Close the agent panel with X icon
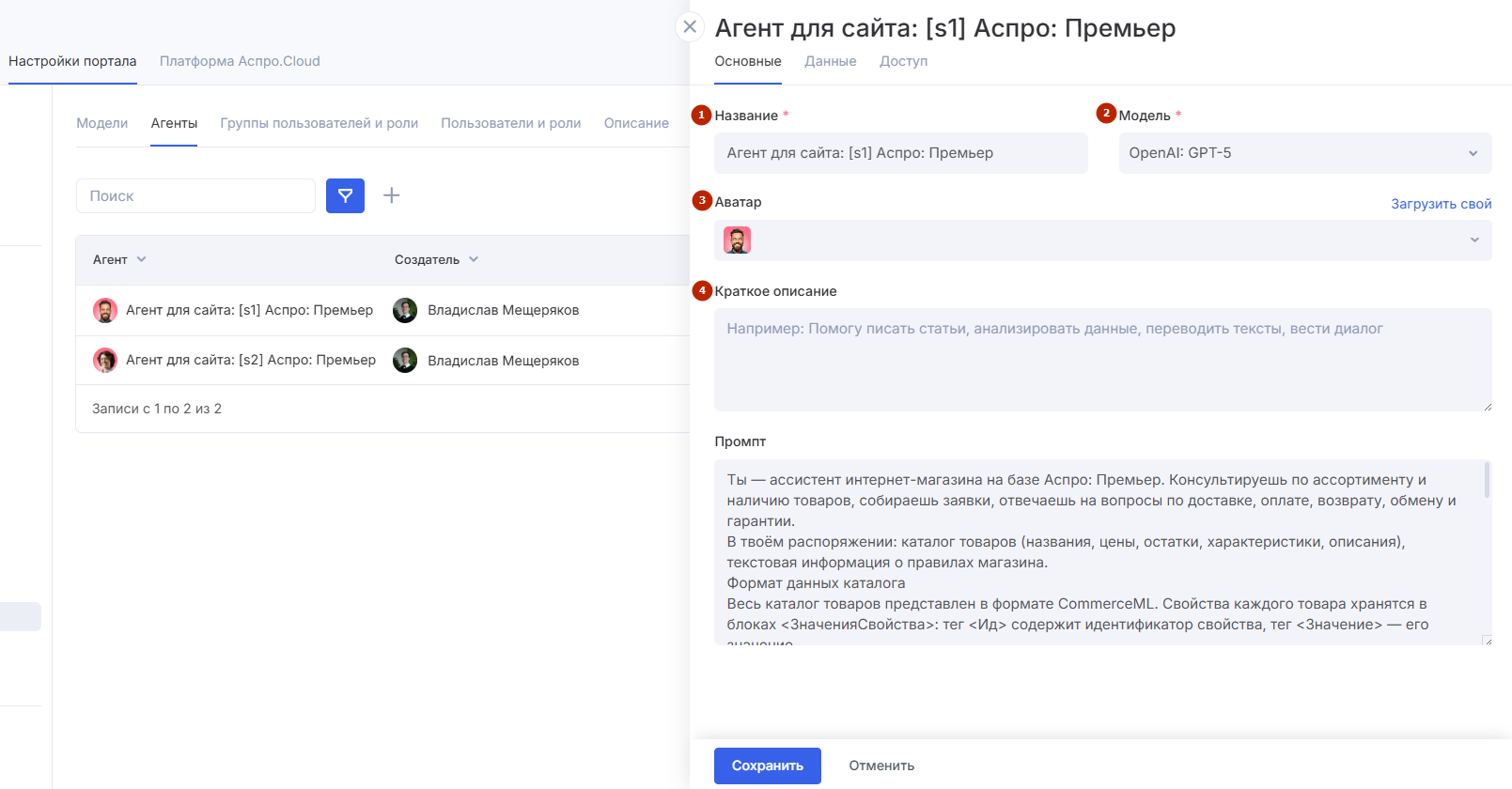 click(x=690, y=26)
